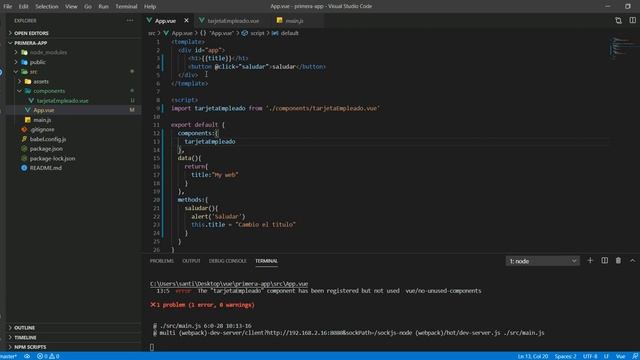The image size is (640, 360).
Task: Open babel.config.js in the explorer
Action: [48, 139]
